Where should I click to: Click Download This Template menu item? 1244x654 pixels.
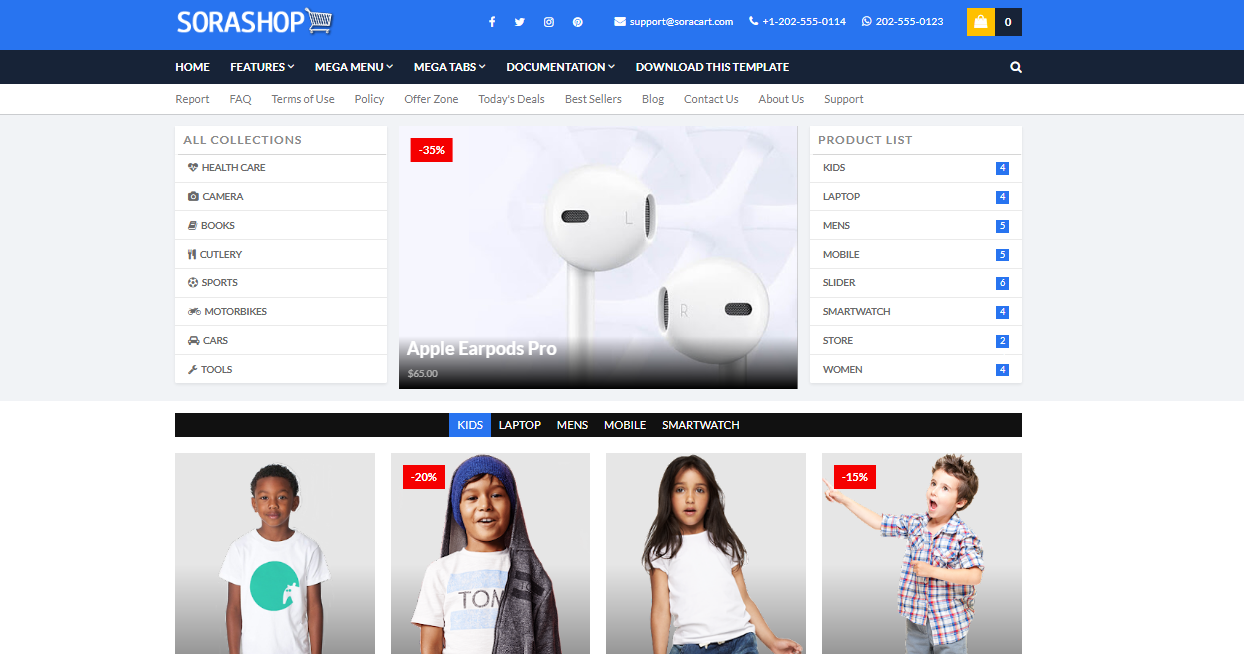(x=712, y=67)
